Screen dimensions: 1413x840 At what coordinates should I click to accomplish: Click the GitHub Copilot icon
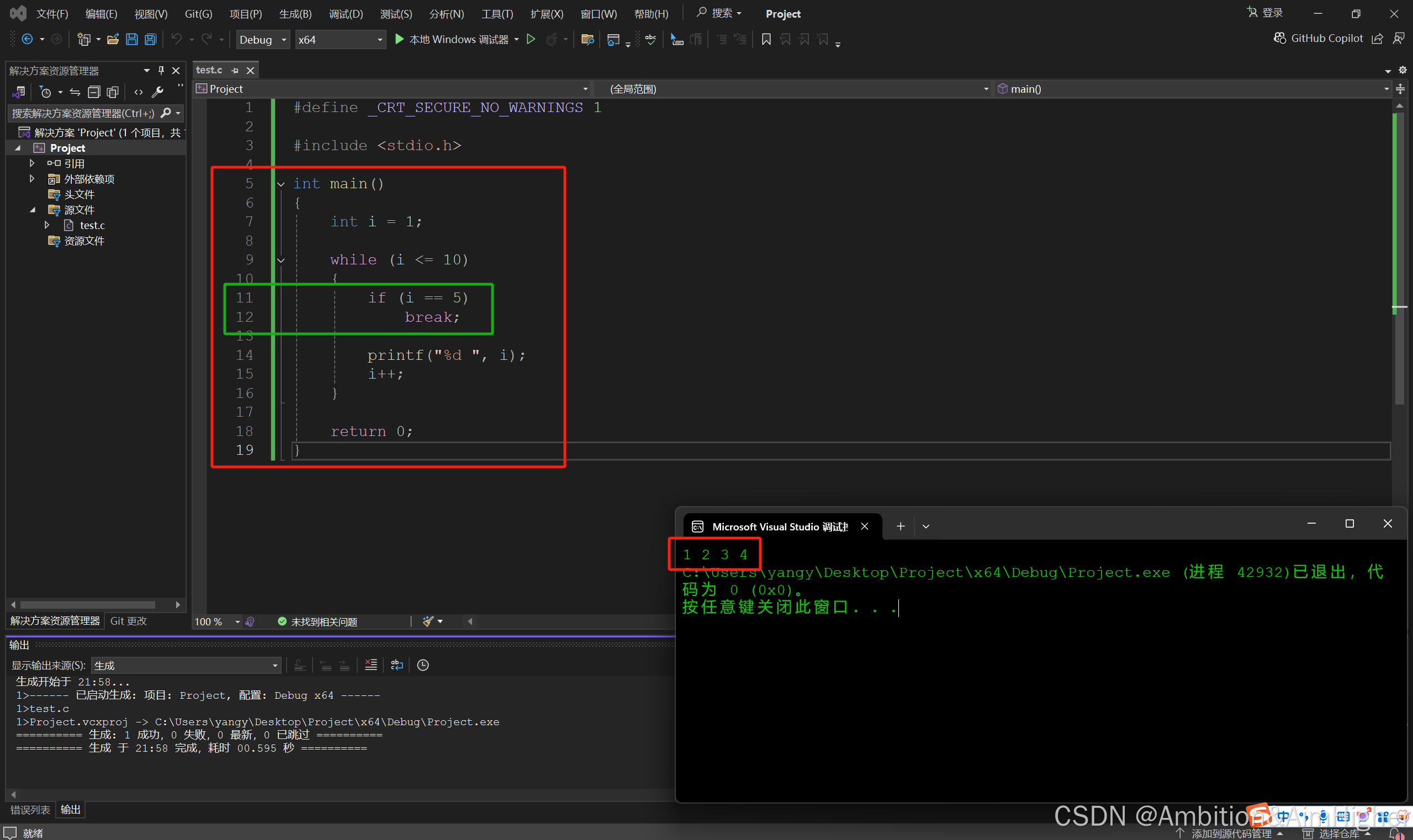[1280, 39]
